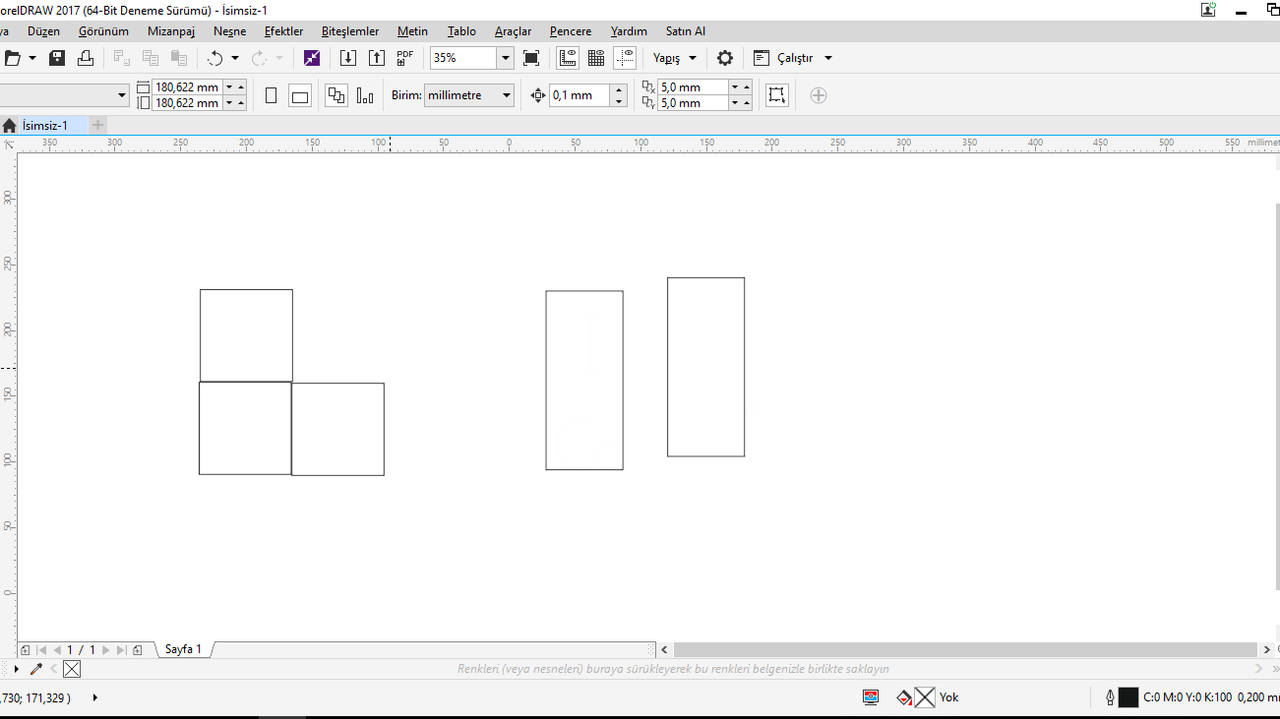Select portrait page orientation

271,96
